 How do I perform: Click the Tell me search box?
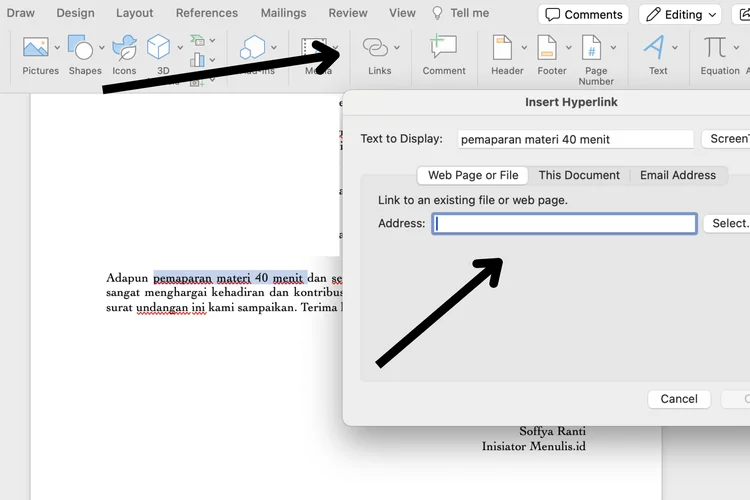(461, 13)
